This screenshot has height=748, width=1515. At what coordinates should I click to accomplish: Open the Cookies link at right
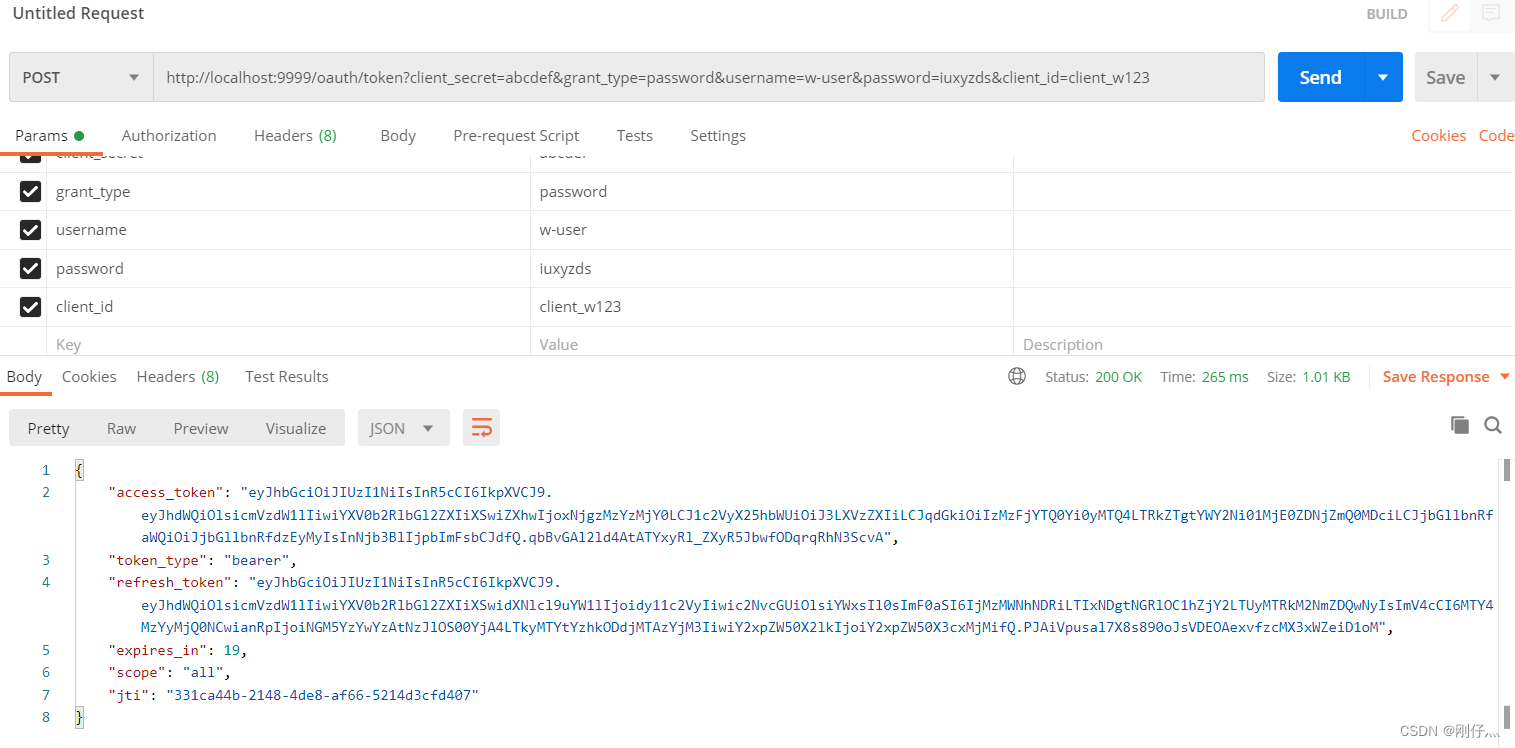point(1438,135)
